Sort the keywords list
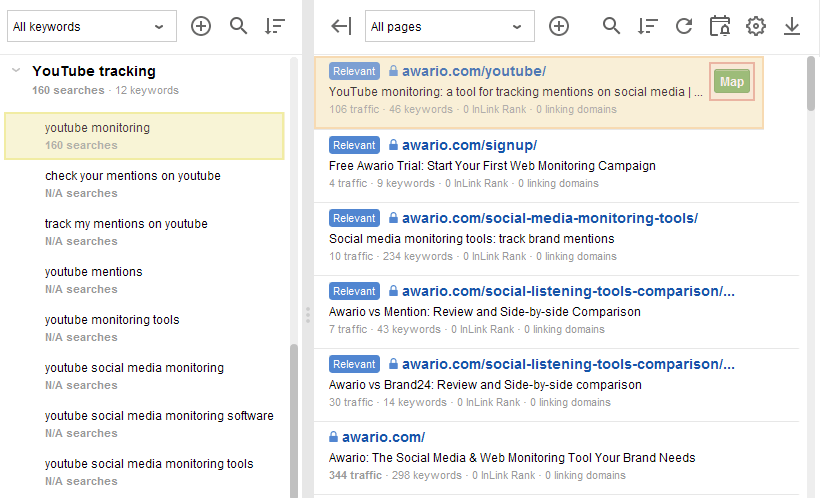Image resolution: width=820 pixels, height=498 pixels. click(x=275, y=26)
